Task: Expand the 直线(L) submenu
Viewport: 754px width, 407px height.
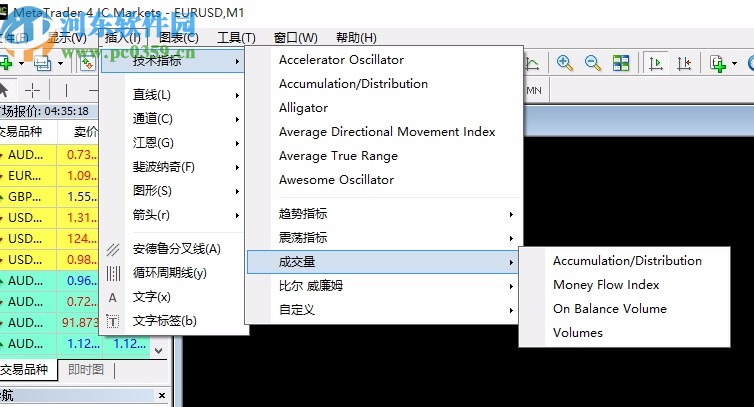Action: point(174,95)
